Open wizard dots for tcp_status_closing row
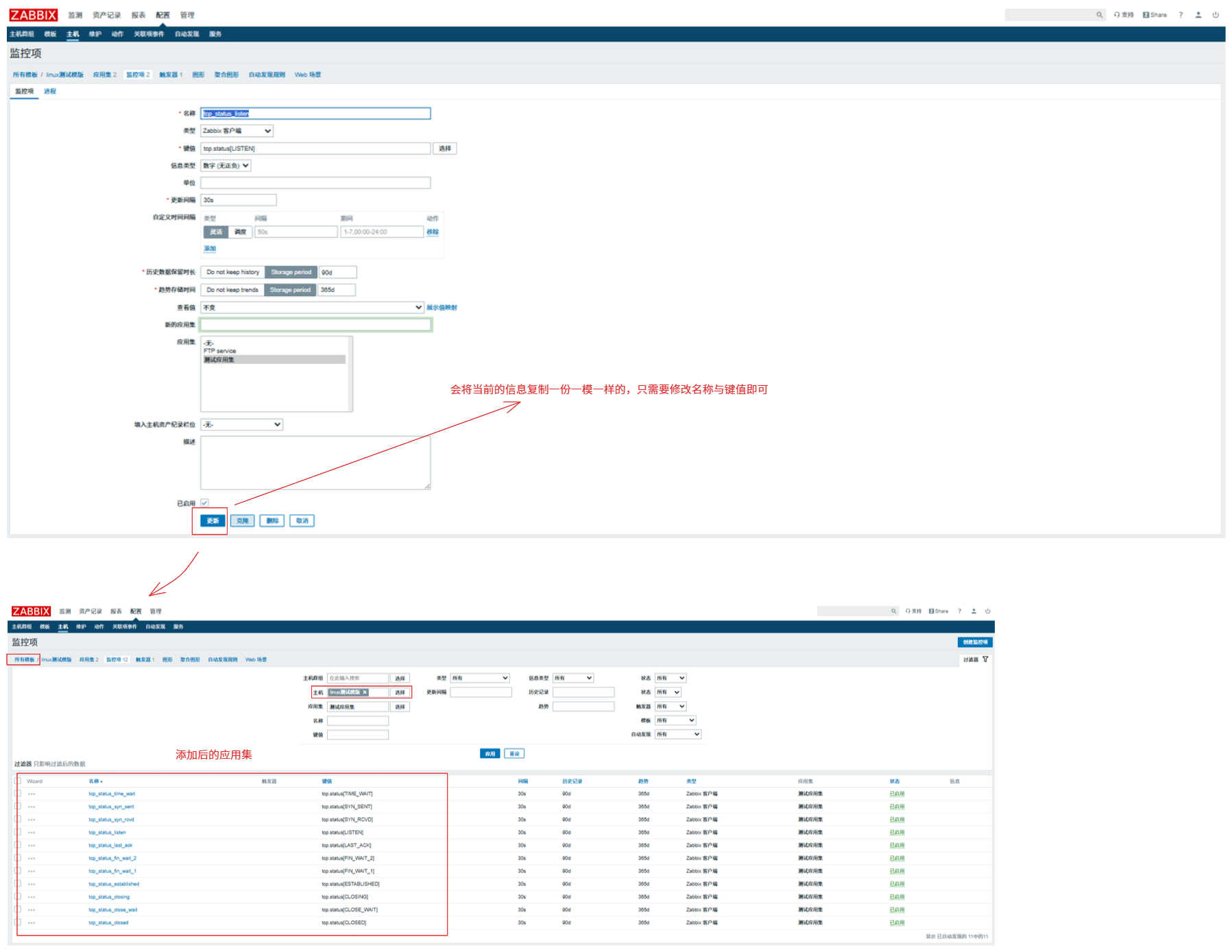This screenshot has height=952, width=1232. pos(32,896)
